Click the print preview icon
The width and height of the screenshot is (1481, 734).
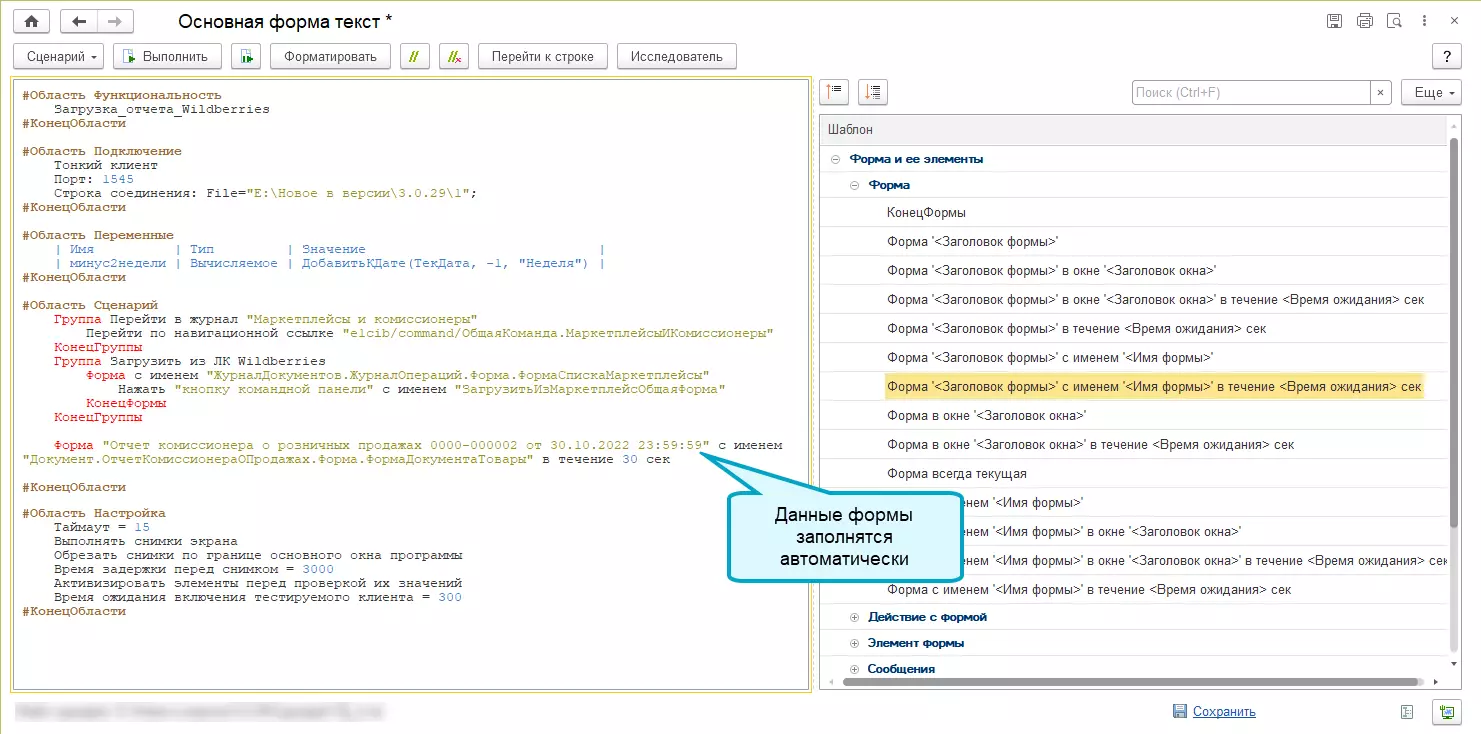(x=1394, y=21)
